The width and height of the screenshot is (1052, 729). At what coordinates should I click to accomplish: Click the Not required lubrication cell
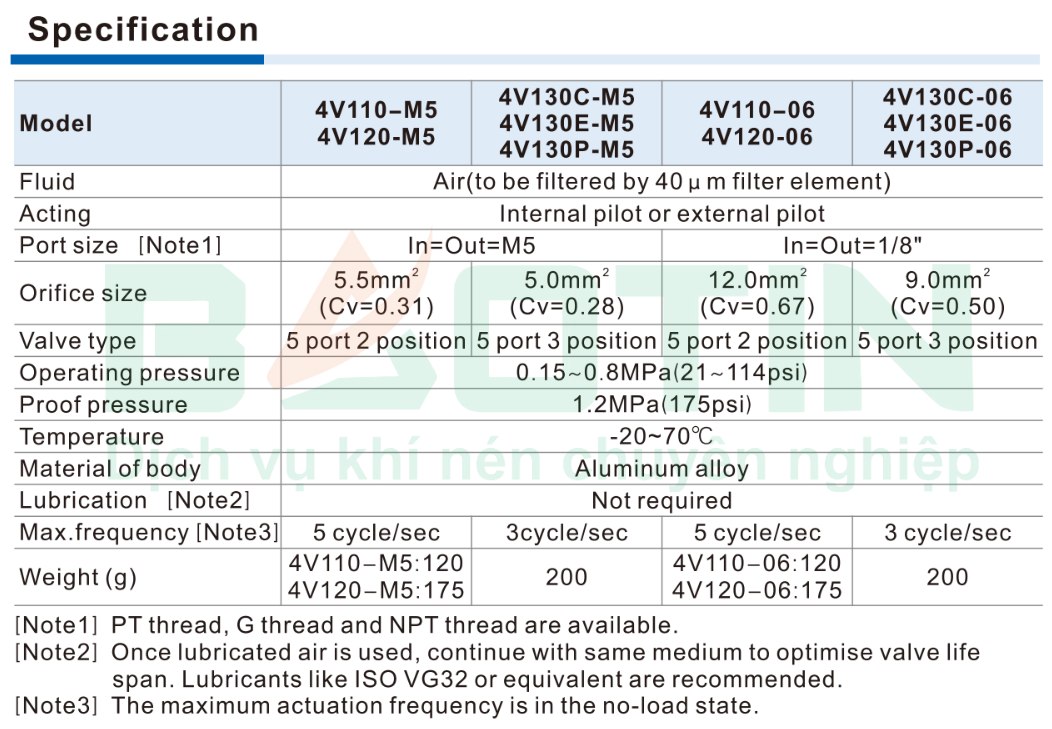pos(661,501)
